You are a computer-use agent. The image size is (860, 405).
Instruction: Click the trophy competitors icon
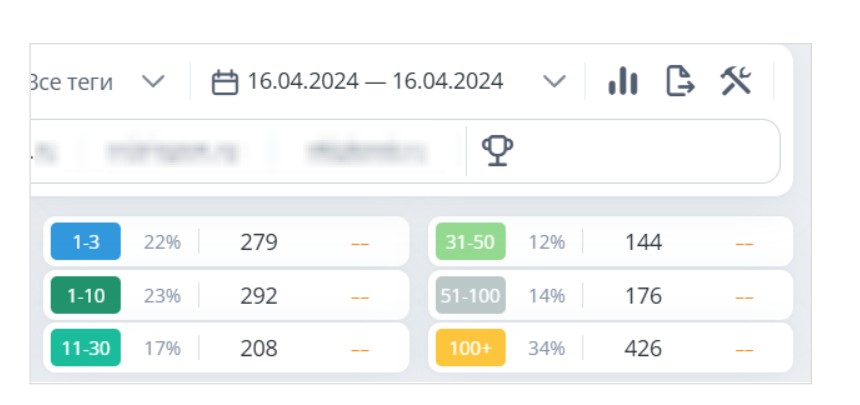click(497, 150)
